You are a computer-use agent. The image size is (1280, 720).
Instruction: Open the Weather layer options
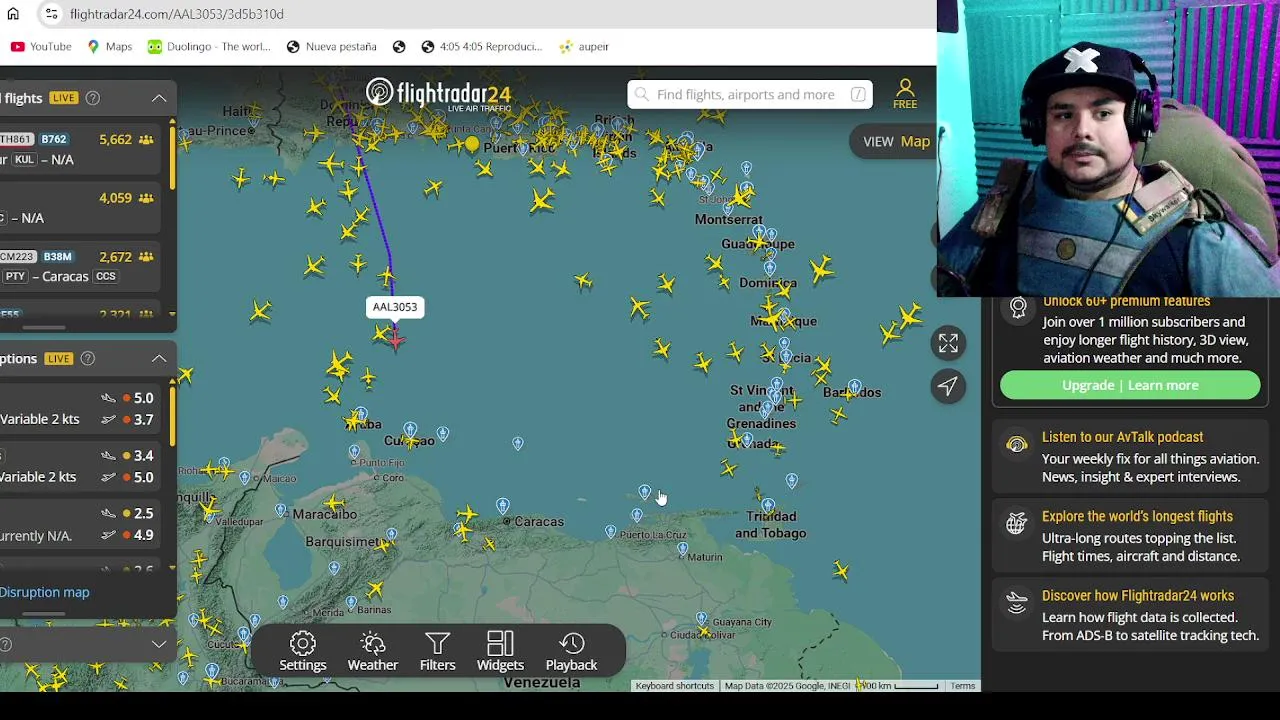click(373, 652)
